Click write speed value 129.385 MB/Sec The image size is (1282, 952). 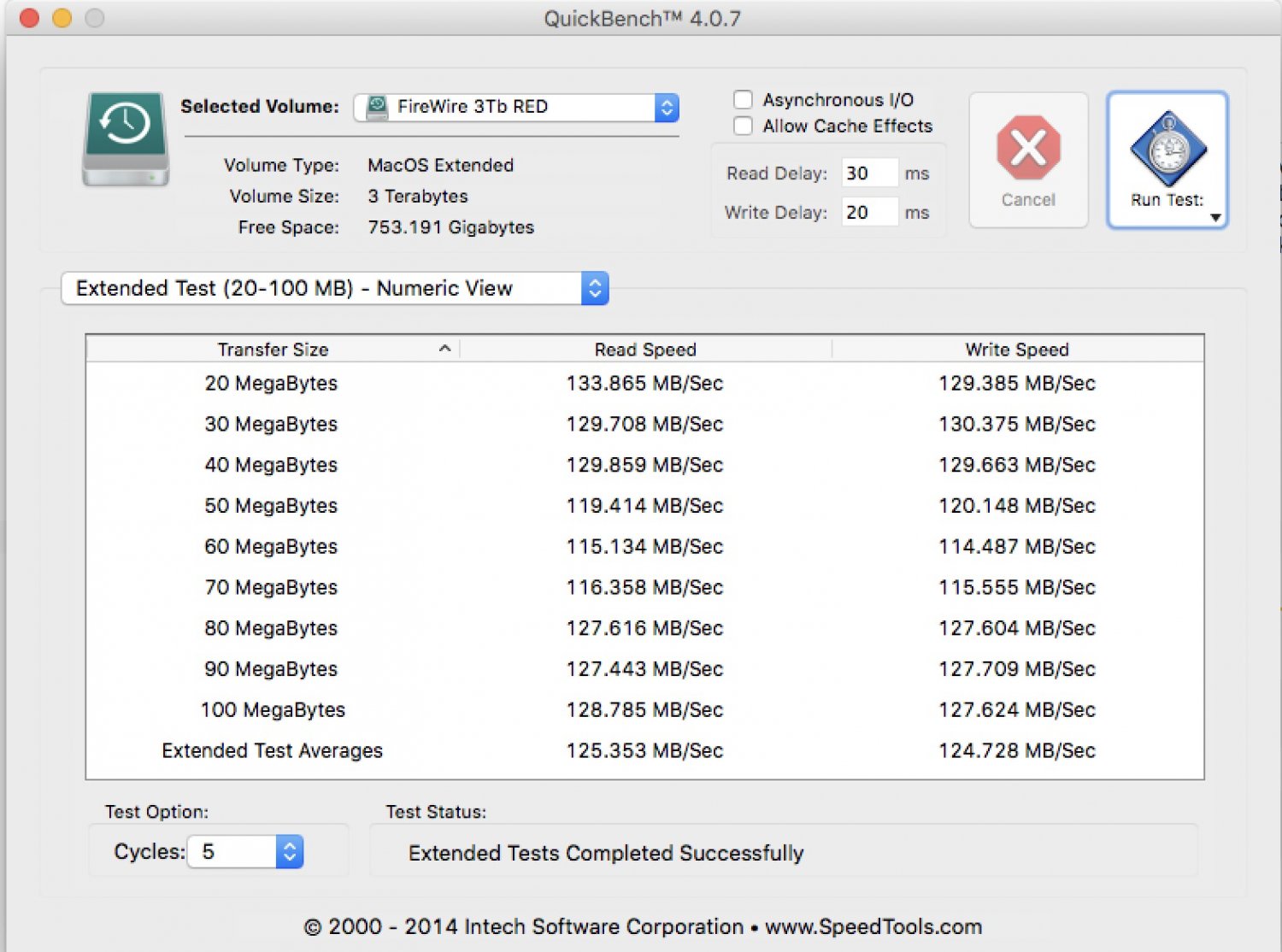pyautogui.click(x=1017, y=383)
